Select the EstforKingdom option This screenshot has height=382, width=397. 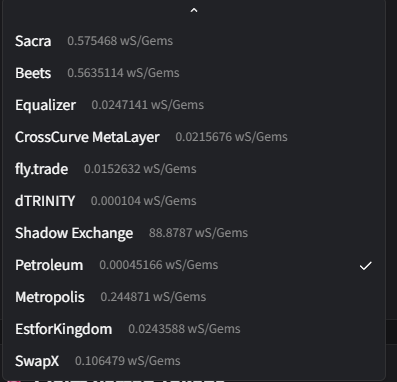point(194,329)
